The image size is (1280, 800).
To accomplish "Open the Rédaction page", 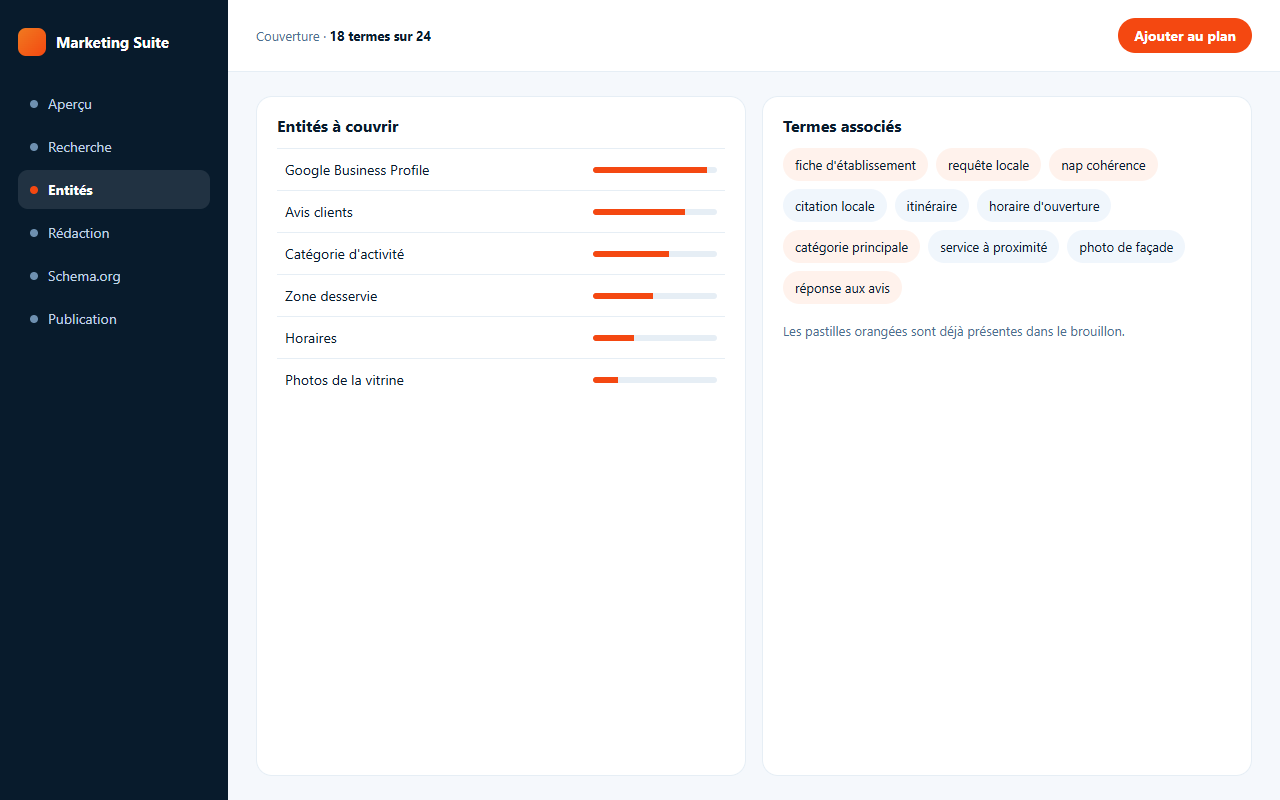I will pyautogui.click(x=114, y=233).
